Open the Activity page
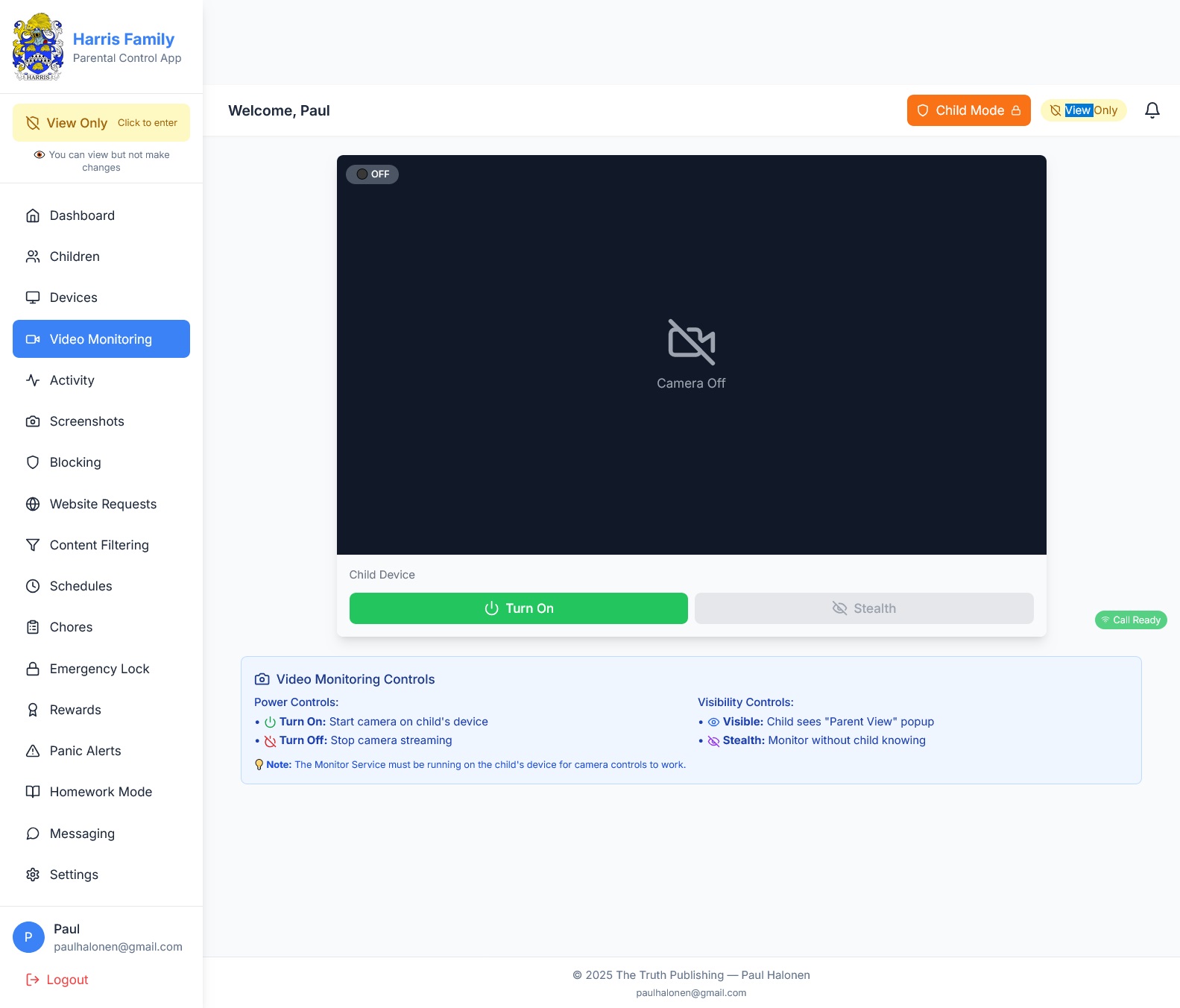Screen dimensions: 1180x1008 point(101,380)
